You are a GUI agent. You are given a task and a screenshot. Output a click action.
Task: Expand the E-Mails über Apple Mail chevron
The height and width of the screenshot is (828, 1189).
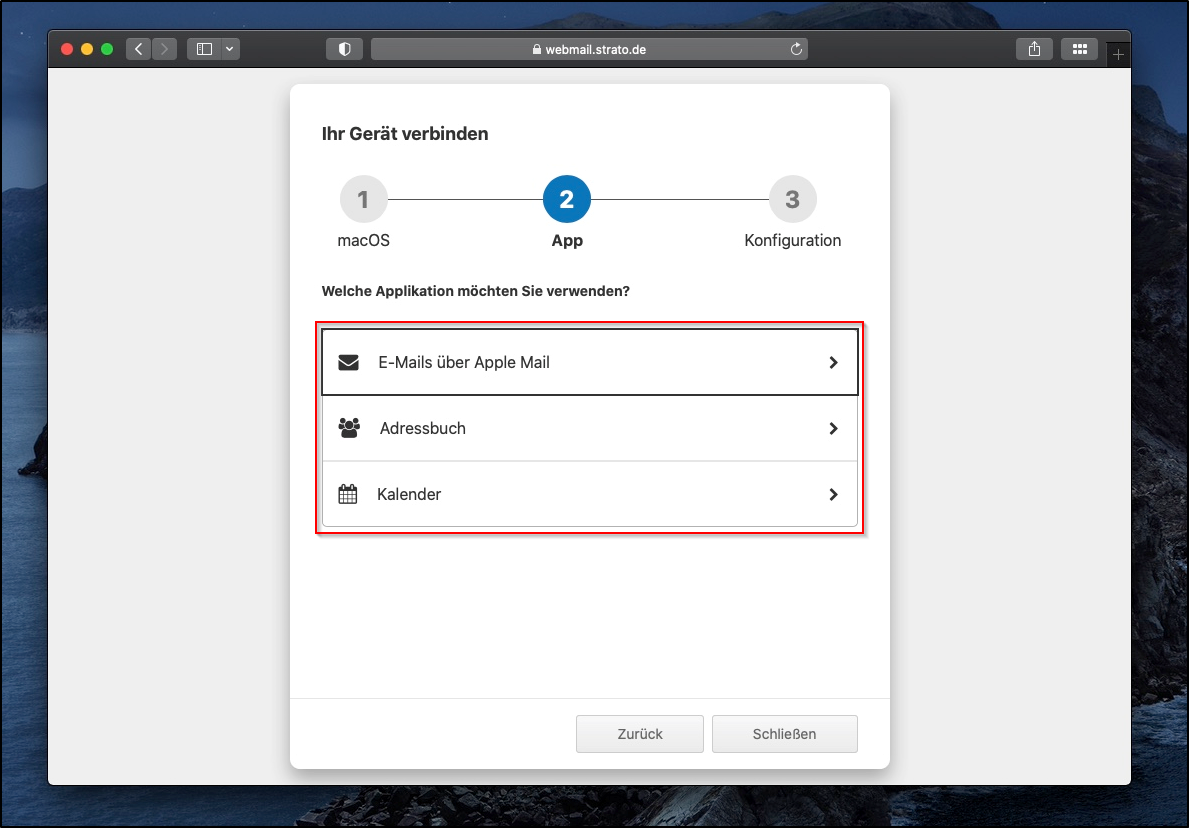tap(833, 363)
